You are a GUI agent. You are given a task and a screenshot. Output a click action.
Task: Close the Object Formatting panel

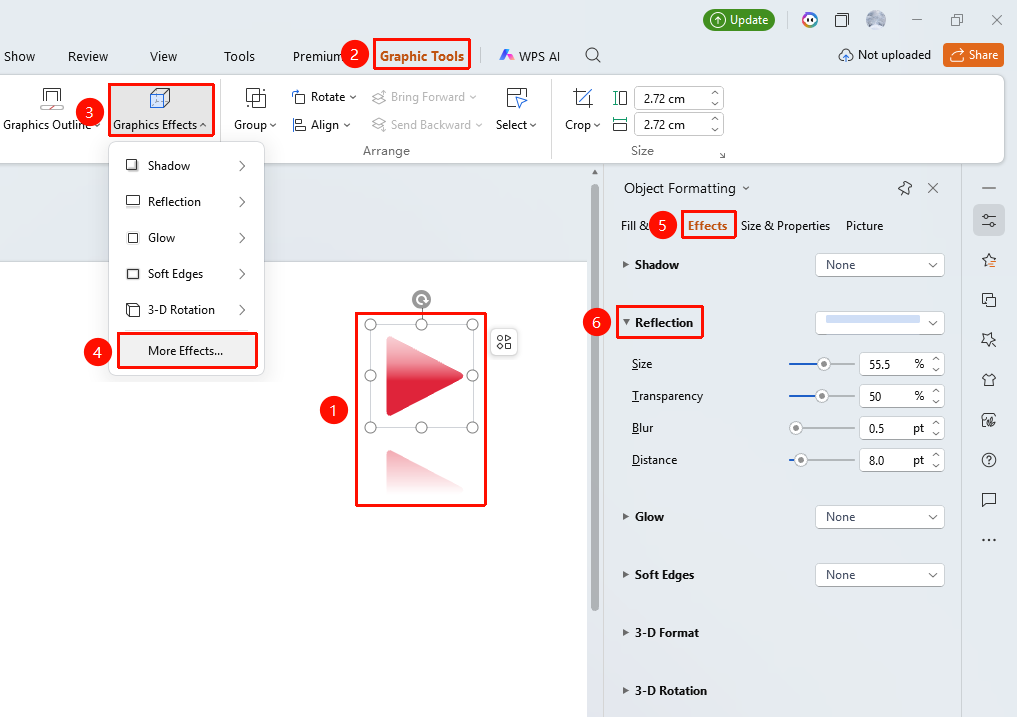pos(933,188)
